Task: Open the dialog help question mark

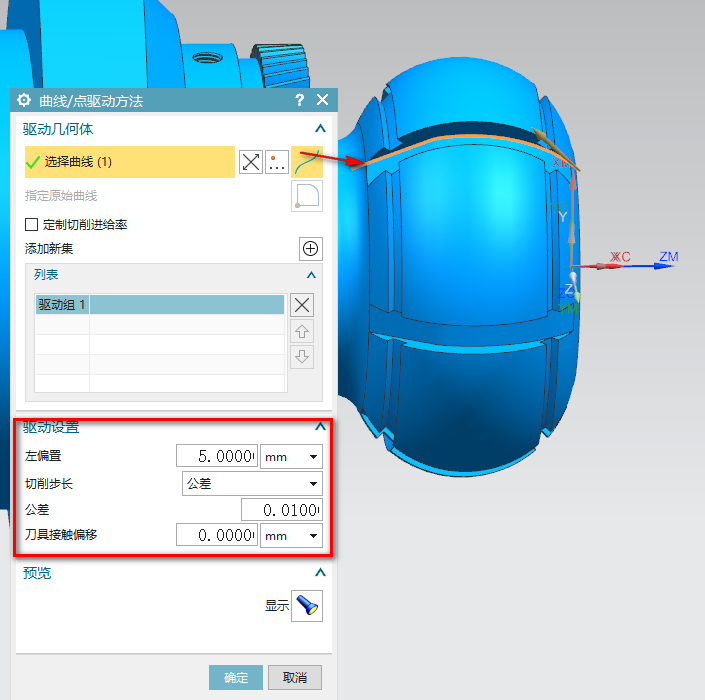Action: point(299,100)
